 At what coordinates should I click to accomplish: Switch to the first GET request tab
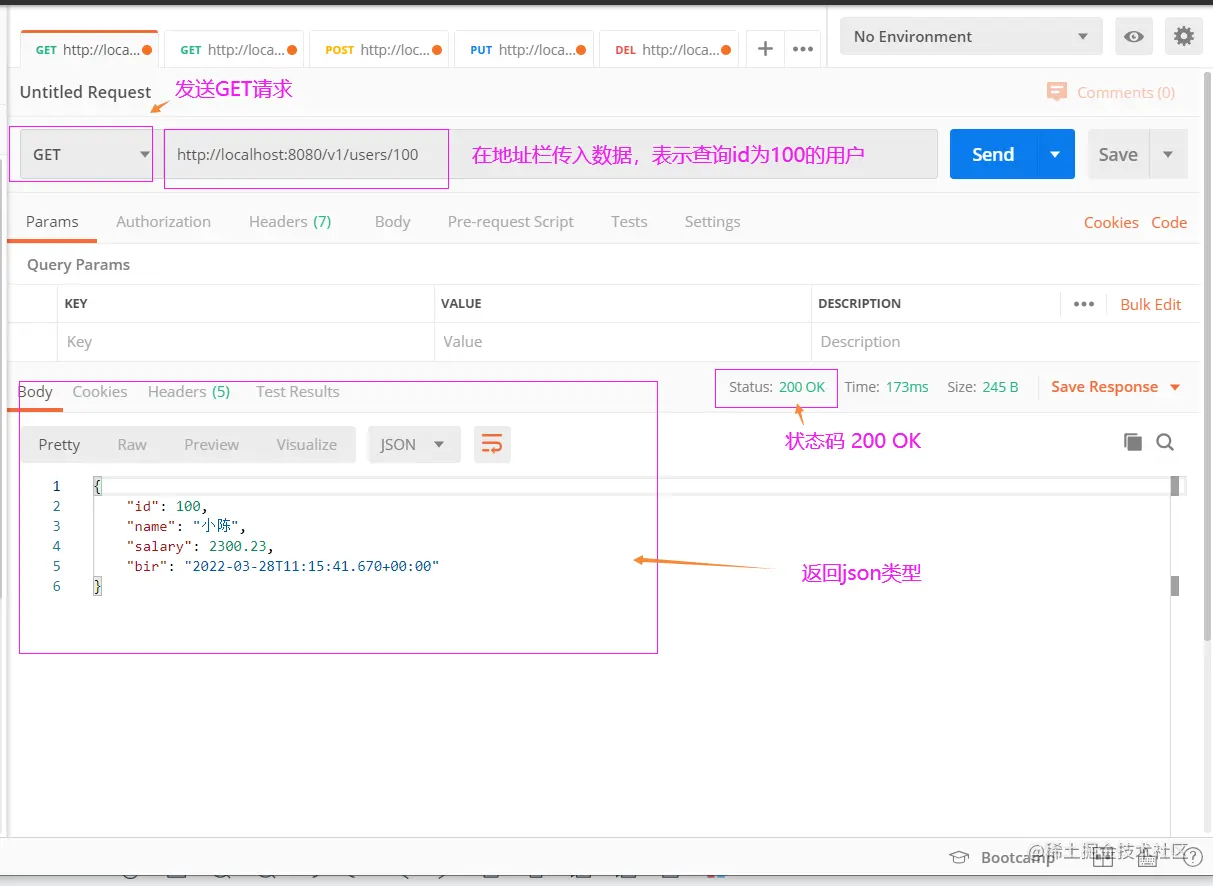[91, 49]
